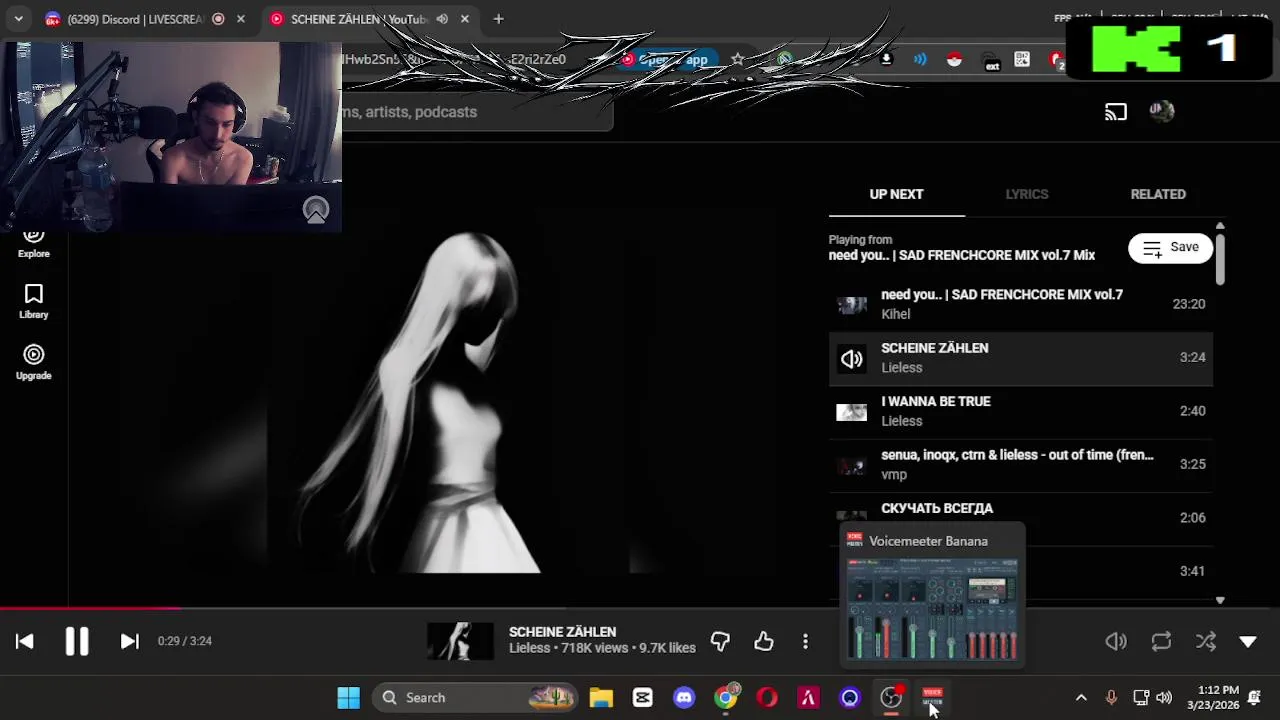Open the clock showing 1:12 PM

tap(1212, 698)
